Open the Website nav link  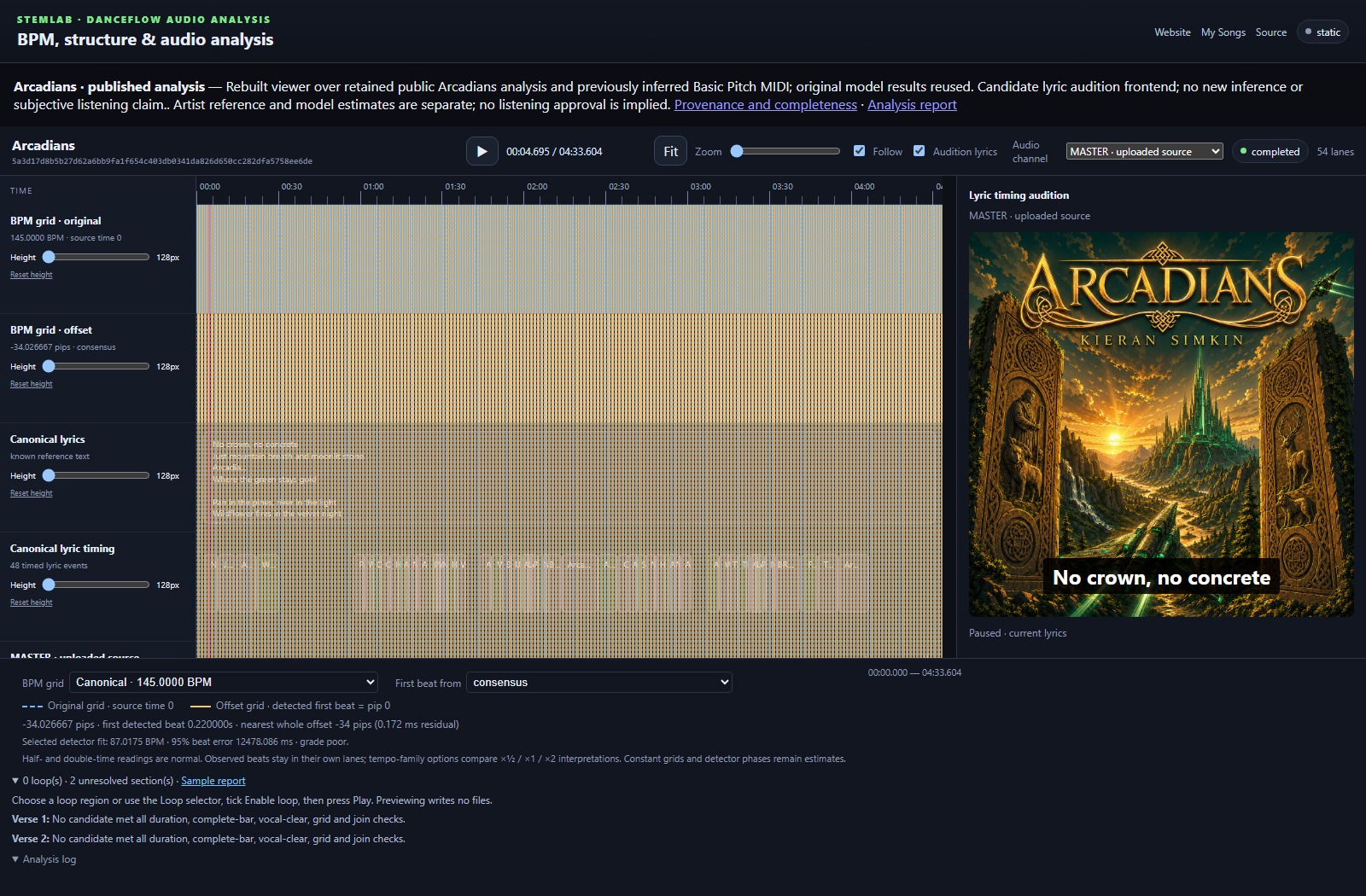1172,32
